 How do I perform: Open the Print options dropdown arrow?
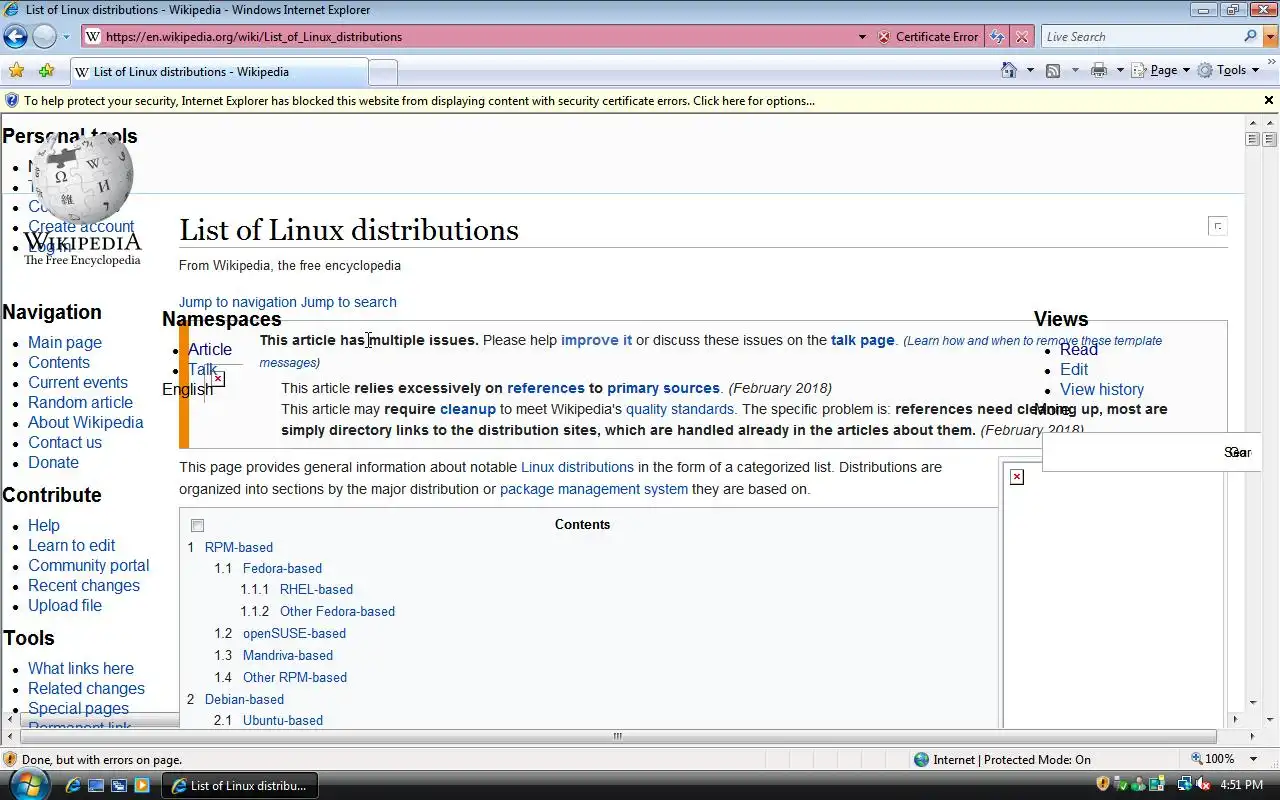(1120, 70)
